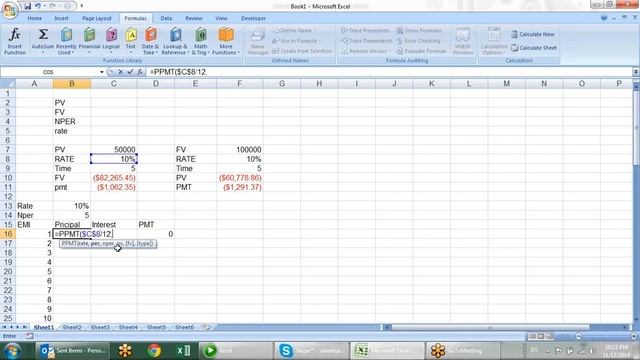Click the Watch Window button
Viewport: 640px width, 360px height.
463,41
